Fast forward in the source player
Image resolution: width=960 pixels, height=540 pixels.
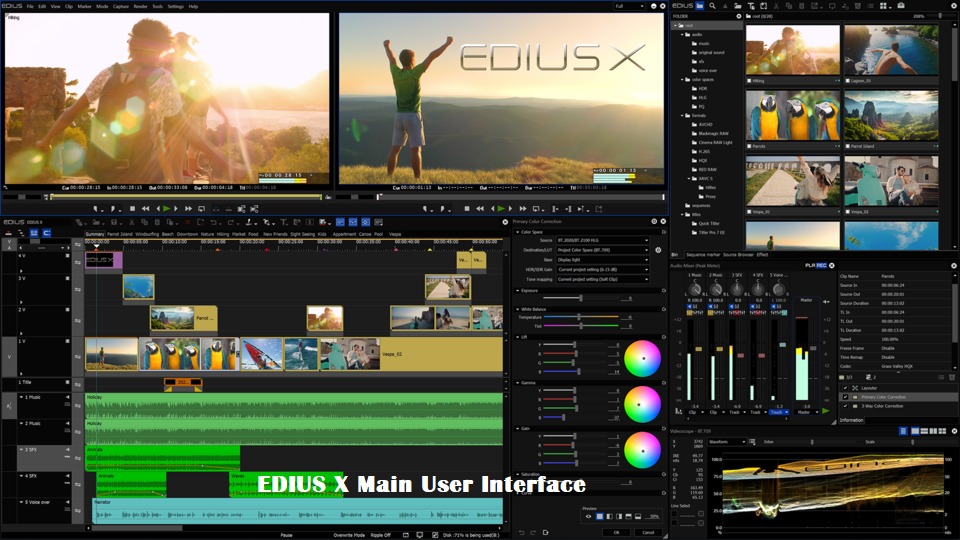[189, 209]
